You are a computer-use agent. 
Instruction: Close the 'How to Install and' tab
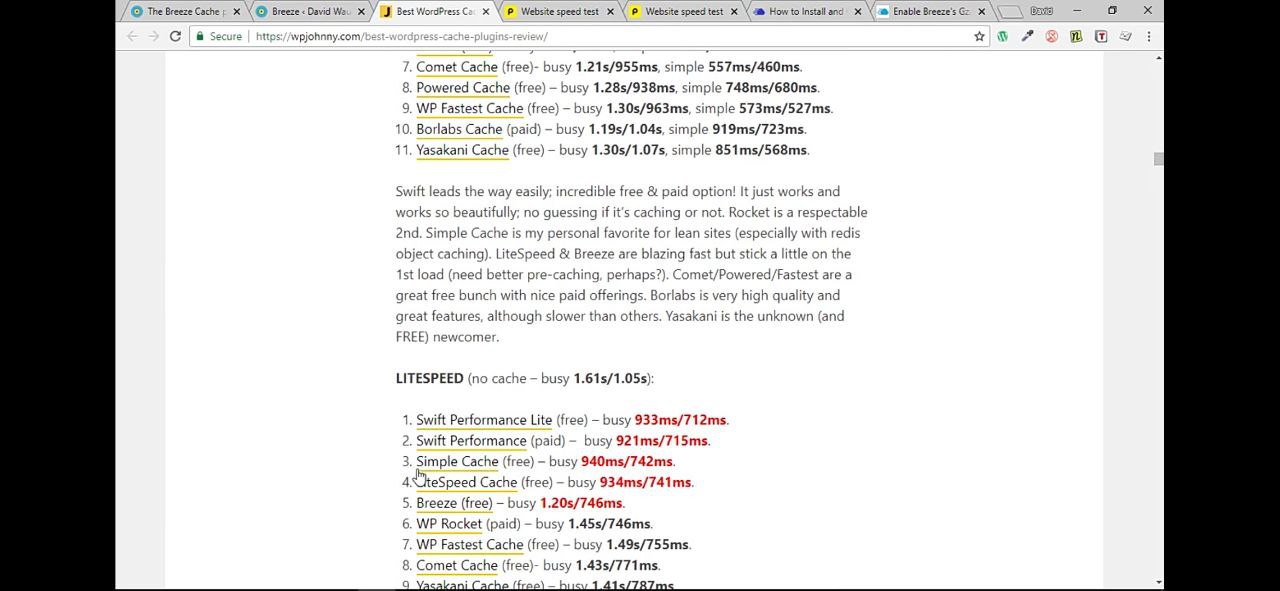click(x=858, y=11)
